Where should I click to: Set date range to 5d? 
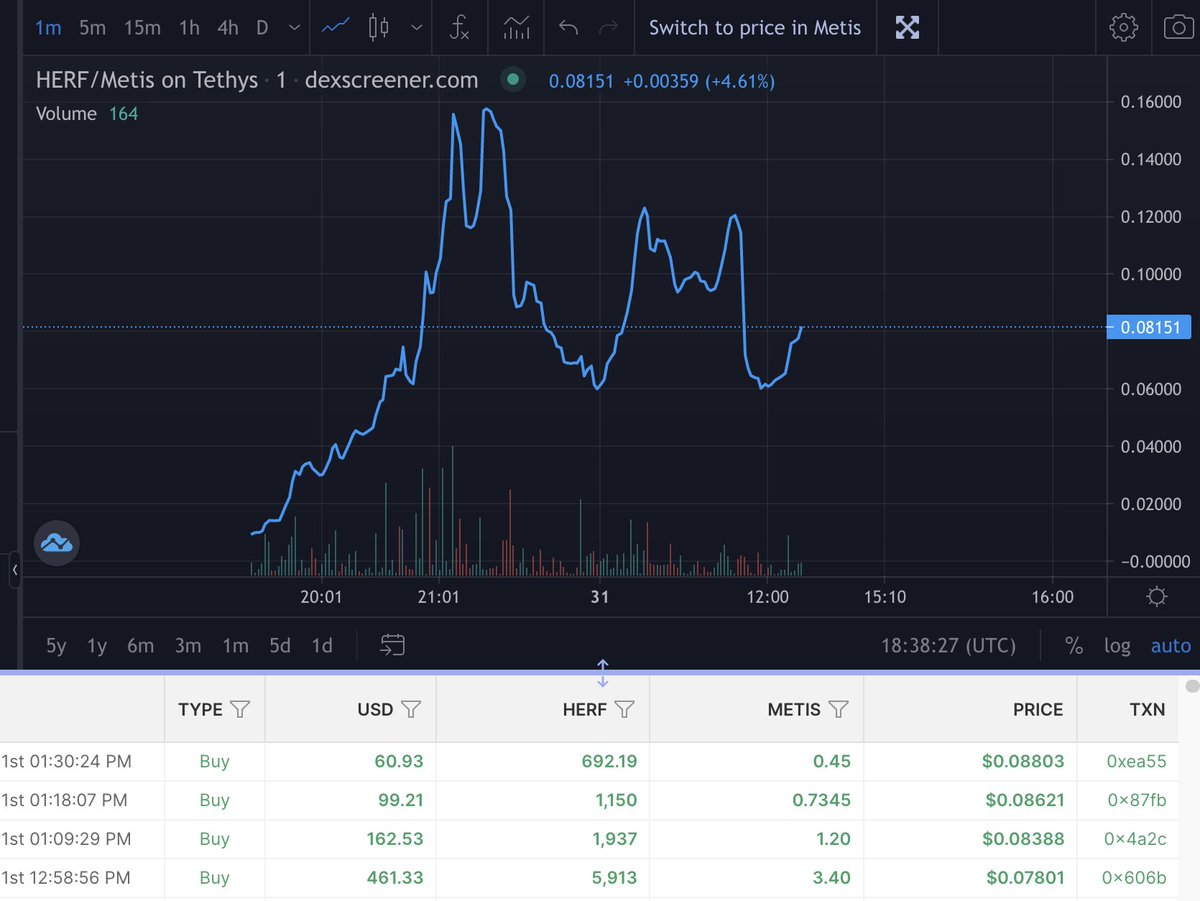click(x=280, y=646)
